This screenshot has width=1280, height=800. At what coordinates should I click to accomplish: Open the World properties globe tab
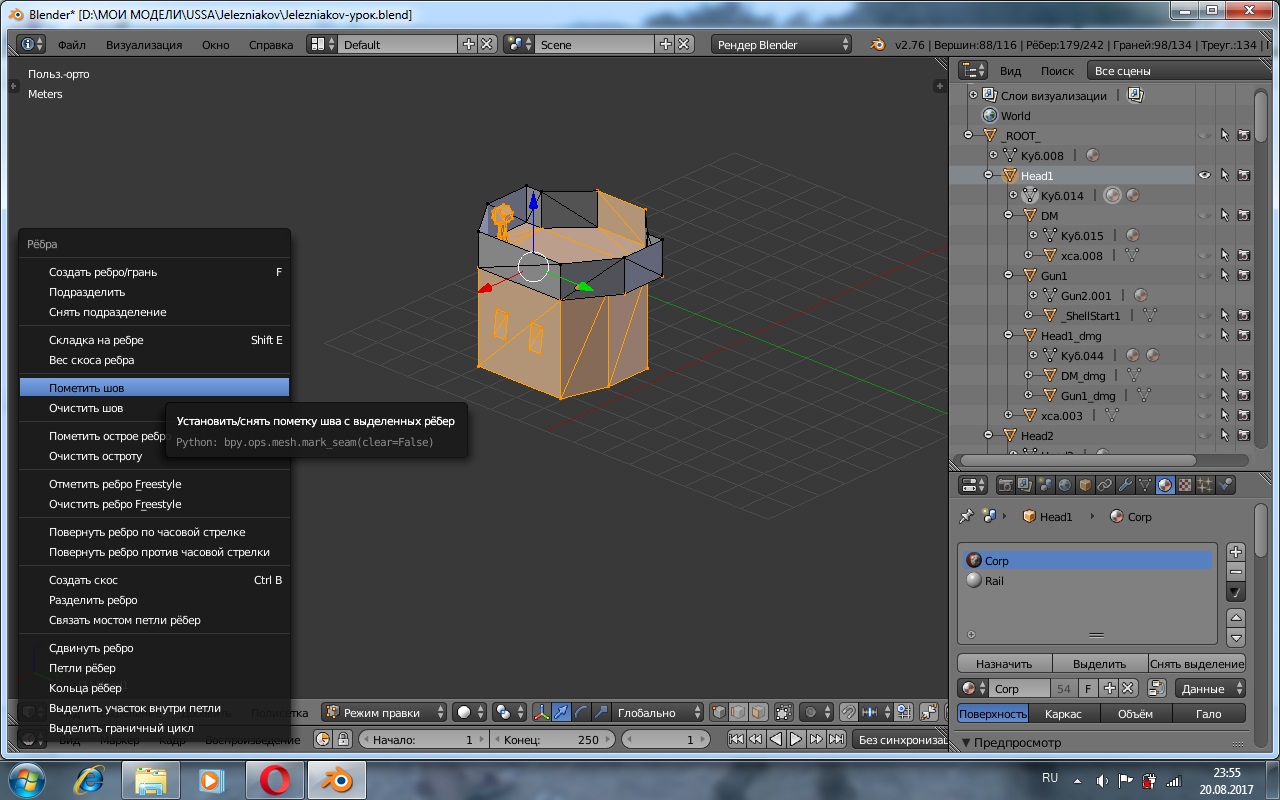click(1065, 485)
